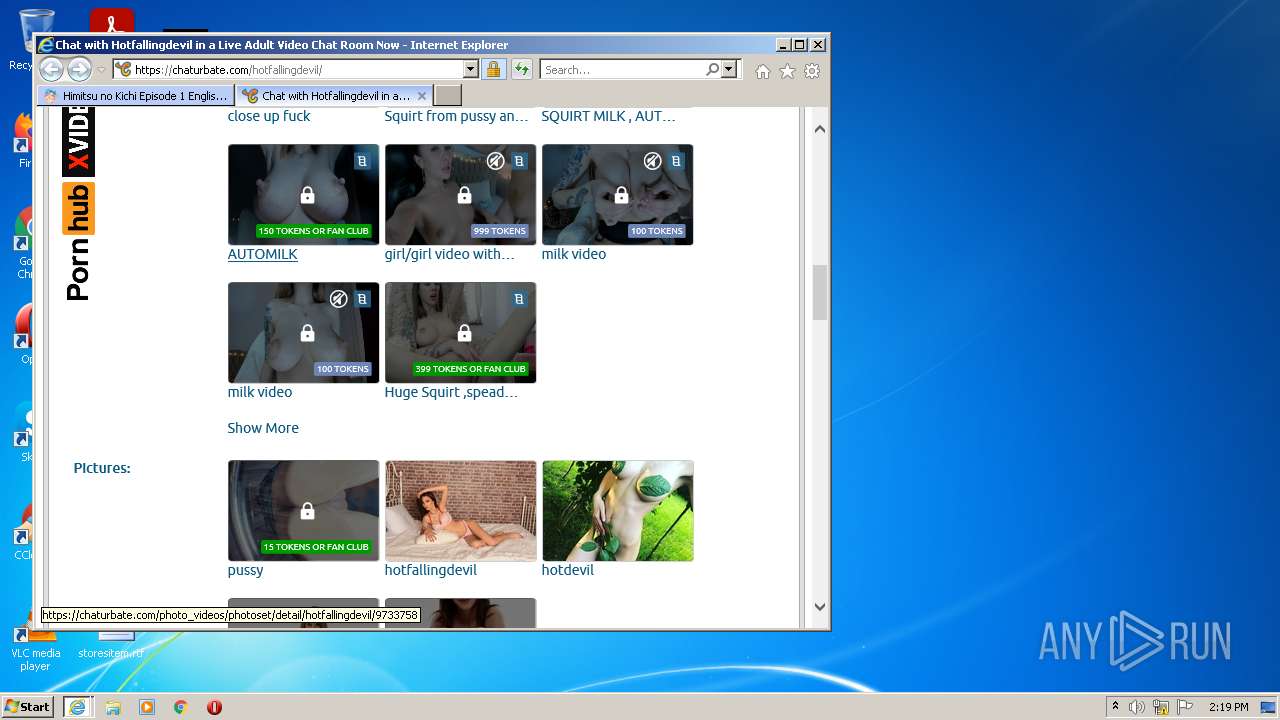Click the scrollbar up arrow
Image resolution: width=1280 pixels, height=720 pixels.
(820, 129)
